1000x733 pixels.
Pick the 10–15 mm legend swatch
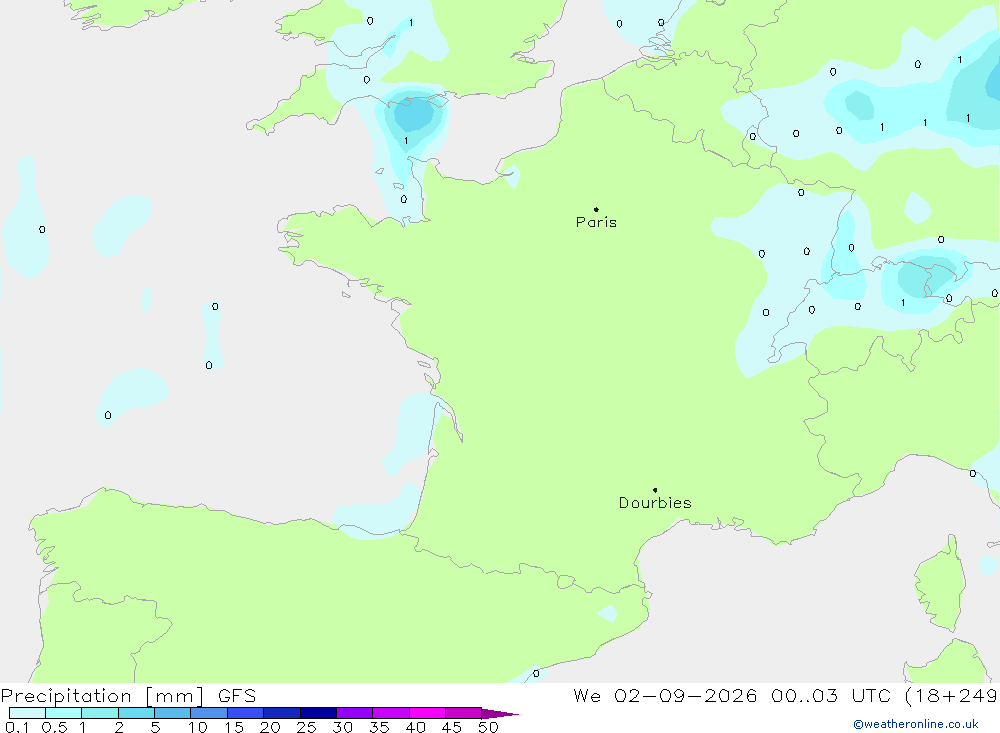(209, 713)
